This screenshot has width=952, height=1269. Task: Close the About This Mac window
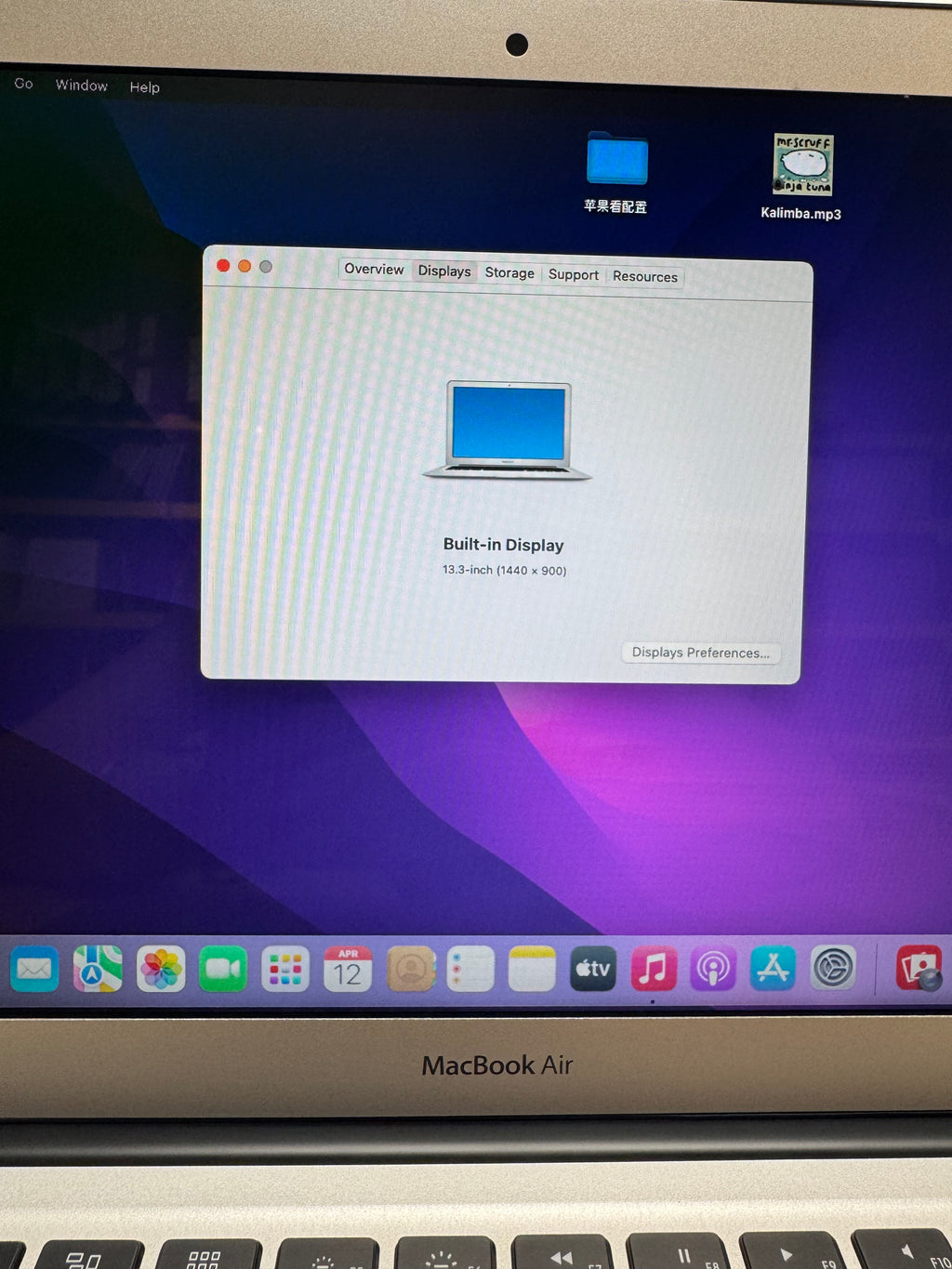click(x=223, y=265)
